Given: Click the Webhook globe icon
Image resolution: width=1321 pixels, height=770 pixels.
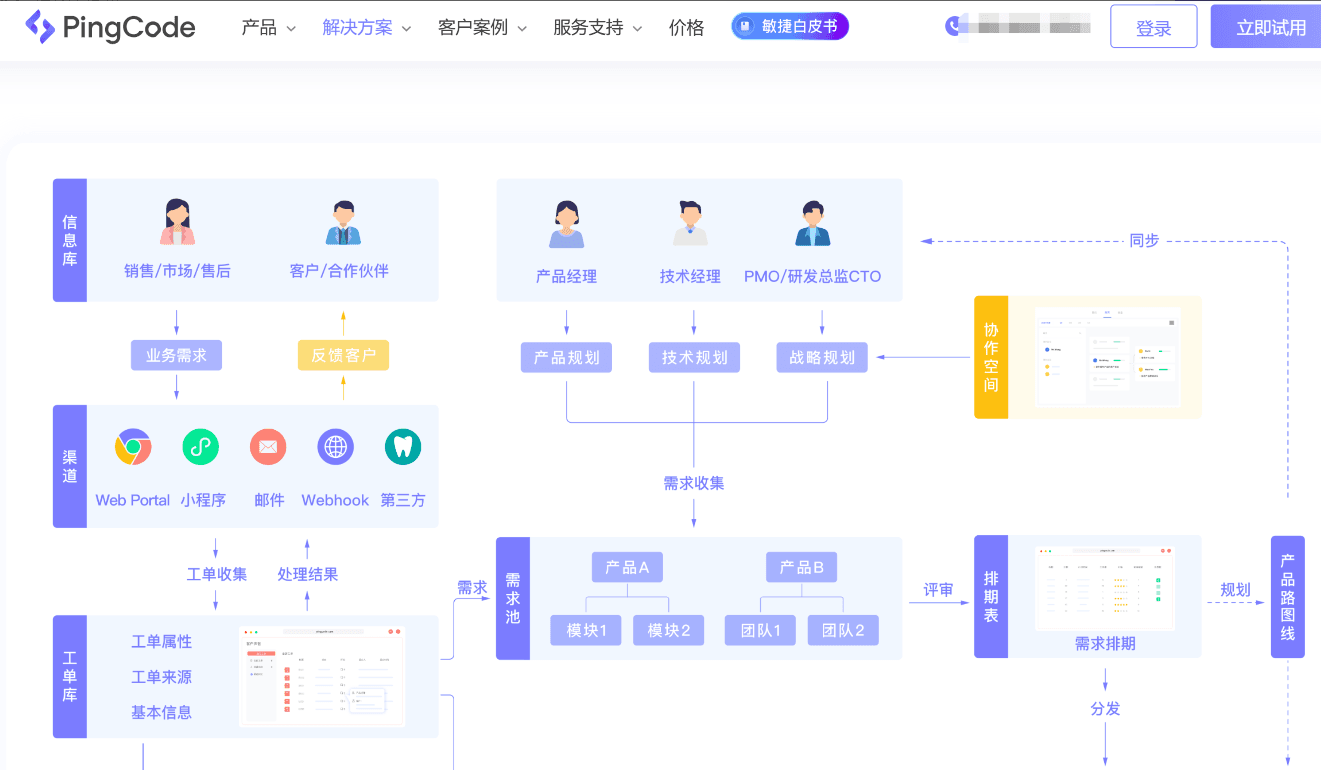Looking at the screenshot, I should coord(336,446).
